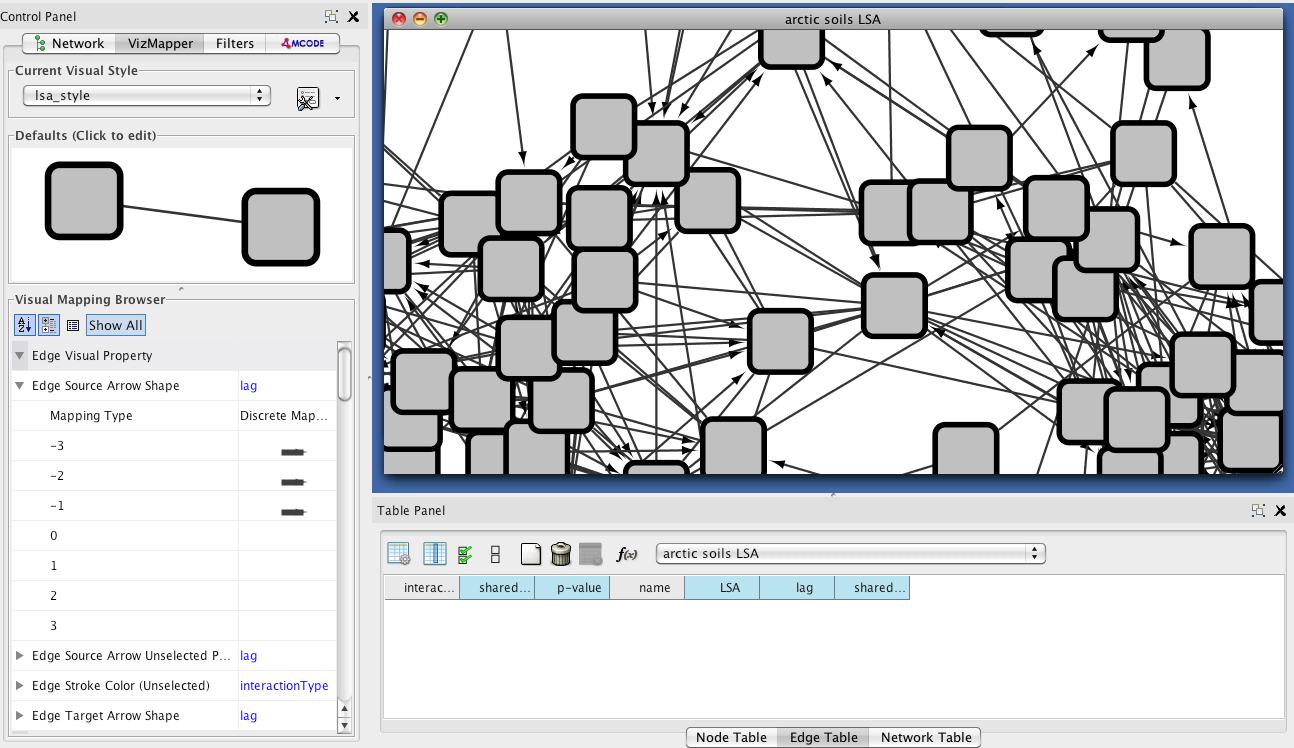Open the arctic soils LSA table dropdown
1294x748 pixels.
coord(850,554)
